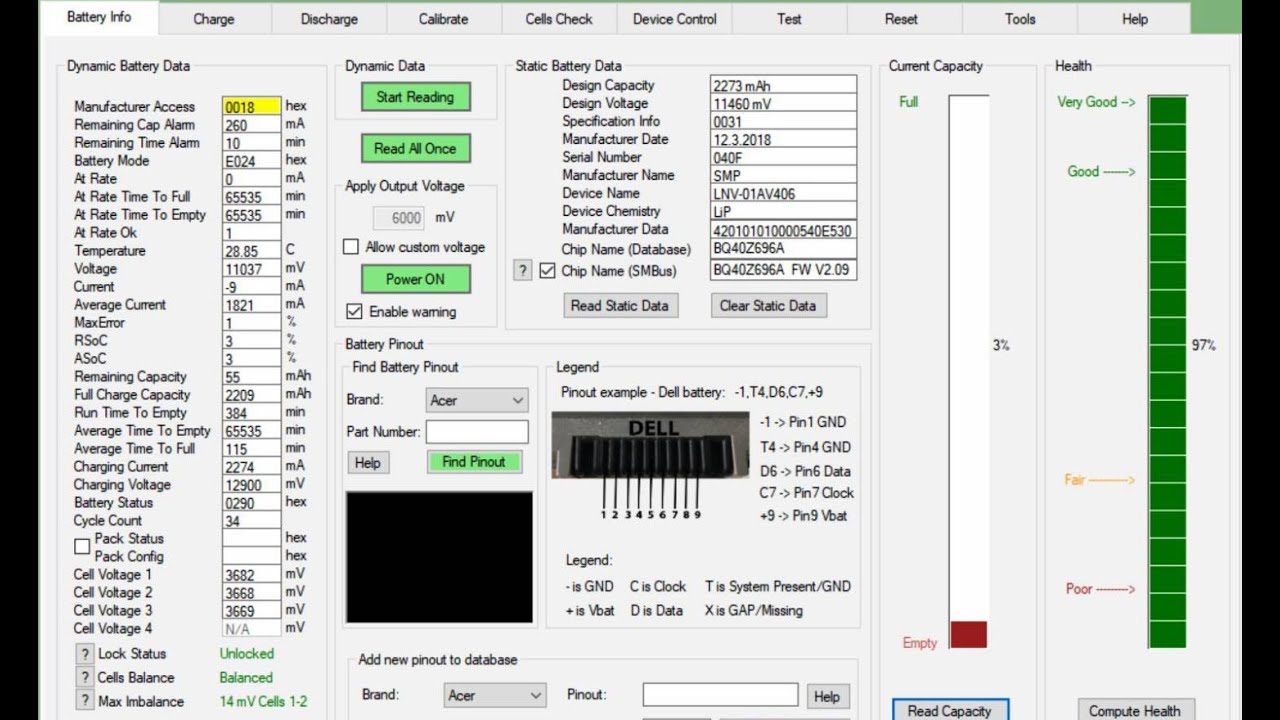Click Compute Health button
Viewport: 1280px width, 720px height.
pos(1134,711)
